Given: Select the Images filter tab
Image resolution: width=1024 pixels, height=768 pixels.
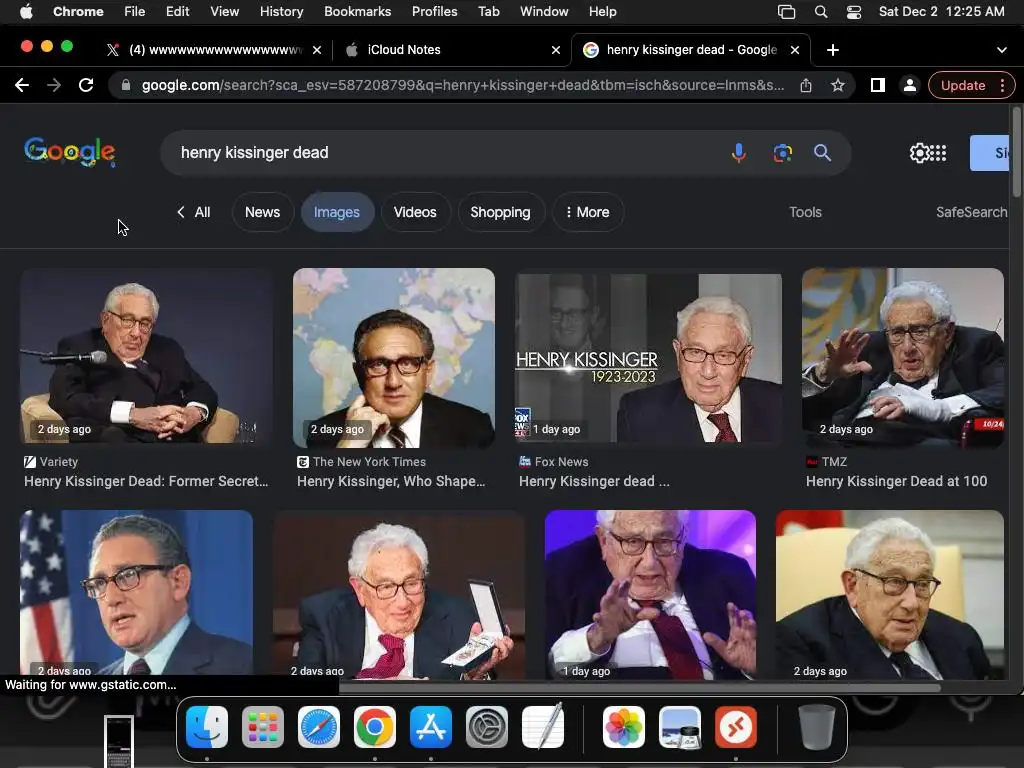Looking at the screenshot, I should (x=337, y=212).
